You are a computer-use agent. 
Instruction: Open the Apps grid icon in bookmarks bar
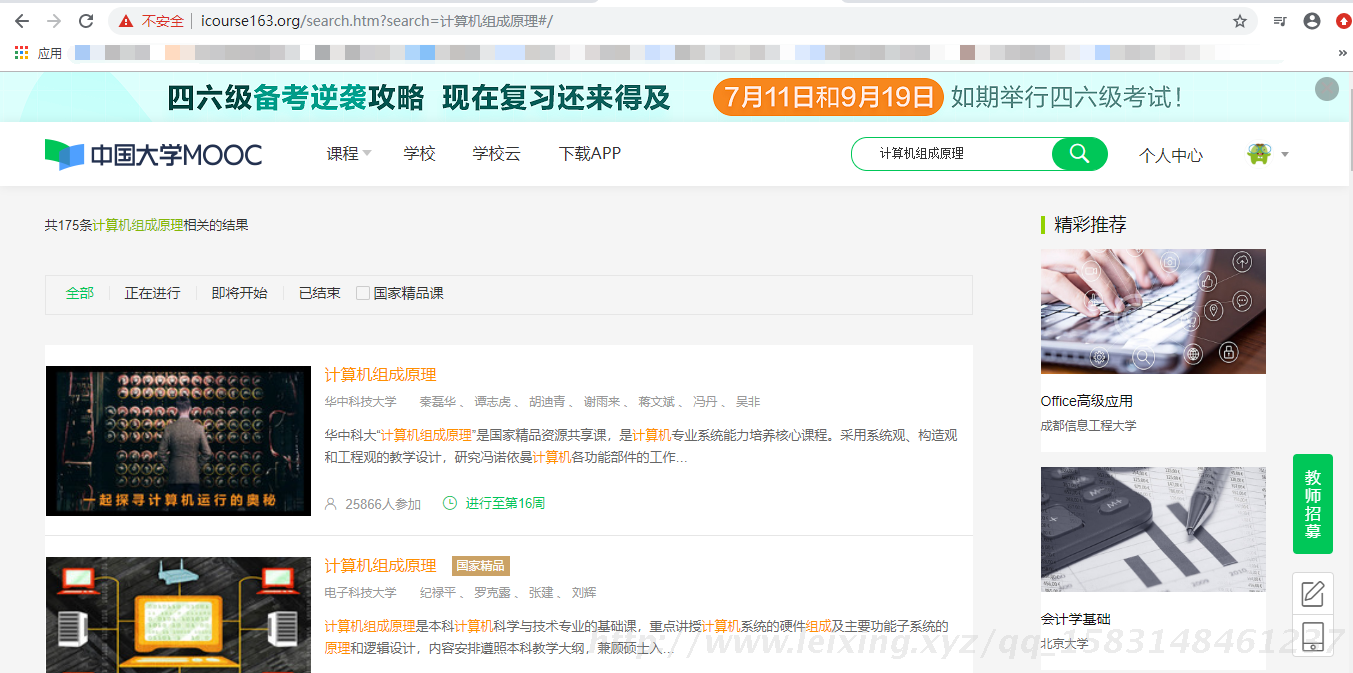21,52
